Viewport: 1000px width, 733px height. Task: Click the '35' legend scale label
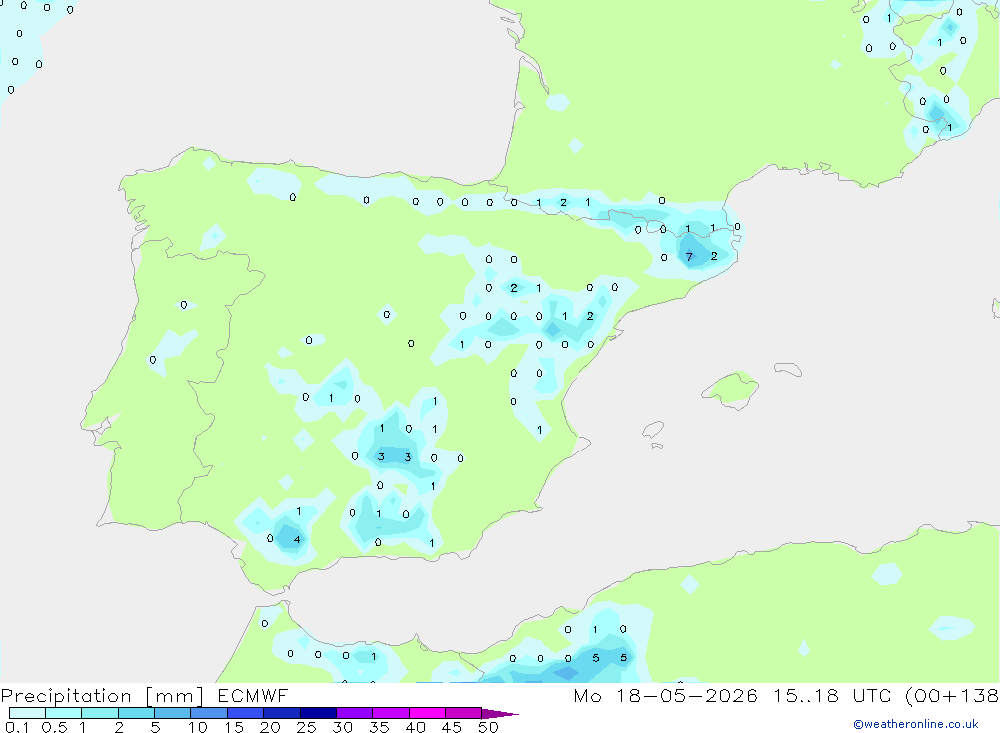point(379,727)
